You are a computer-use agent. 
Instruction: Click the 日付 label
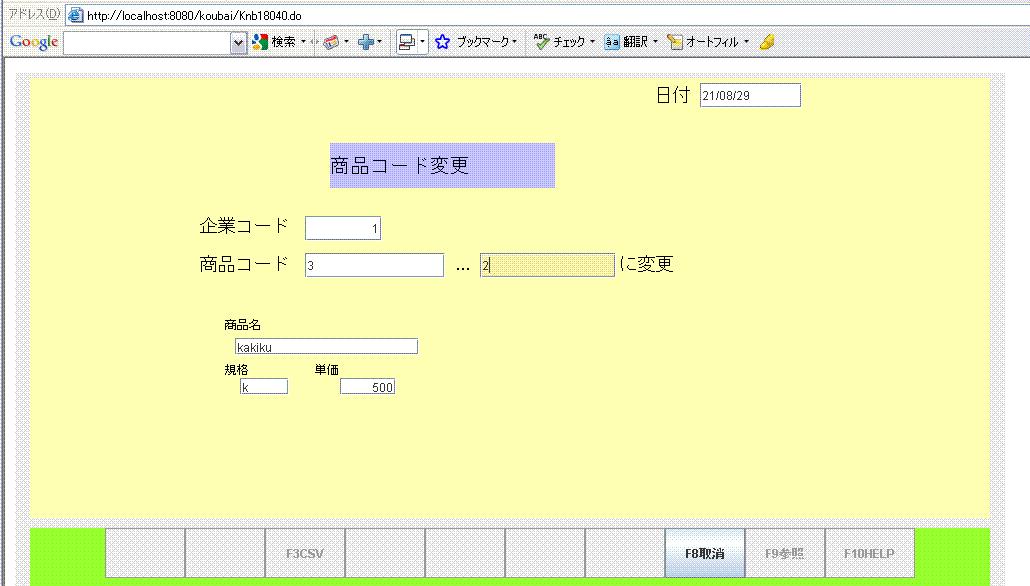673,95
